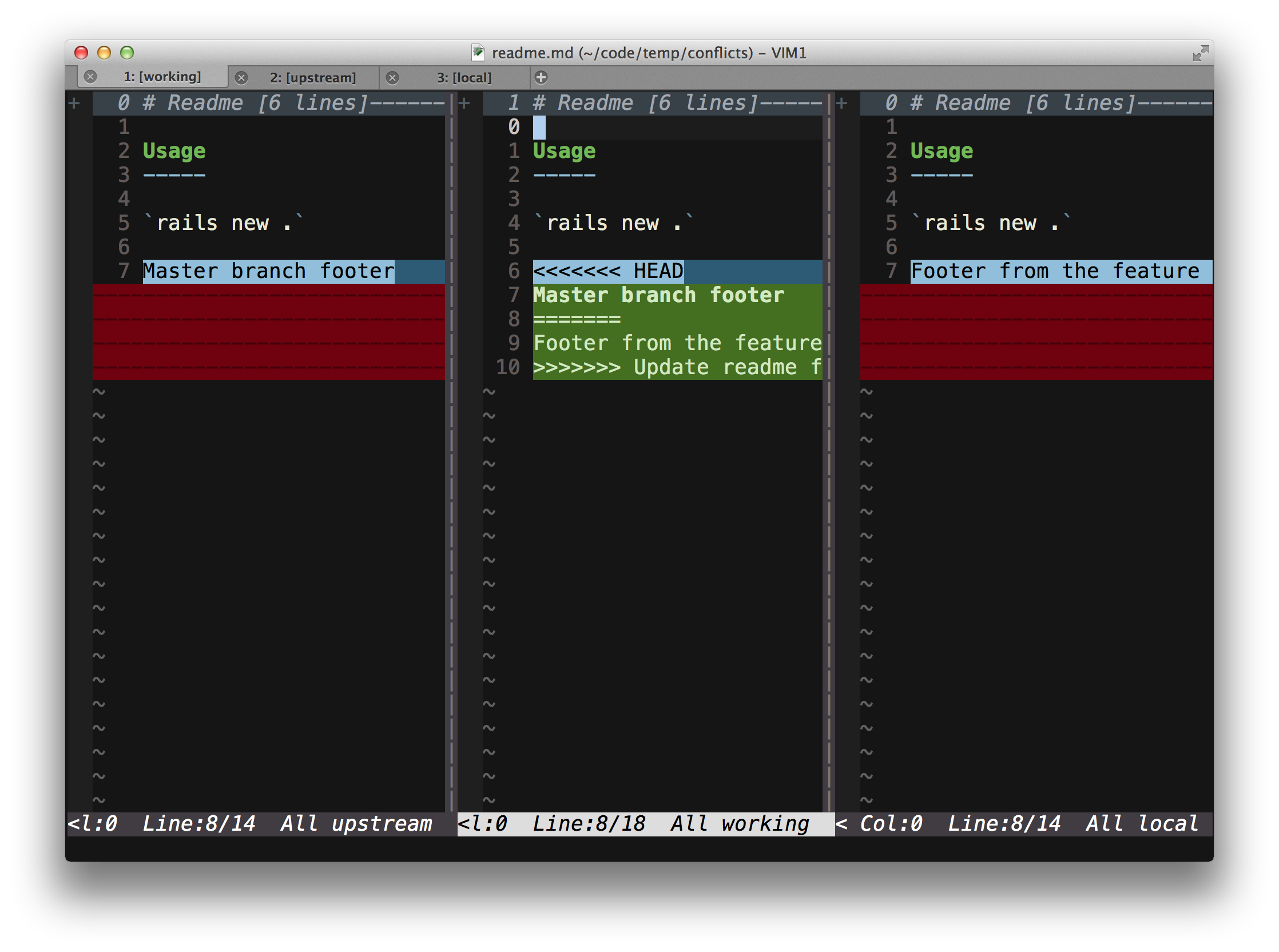Screen dimensions: 1279x952
Task: Click the ======= separator line in working pane
Action: [577, 319]
